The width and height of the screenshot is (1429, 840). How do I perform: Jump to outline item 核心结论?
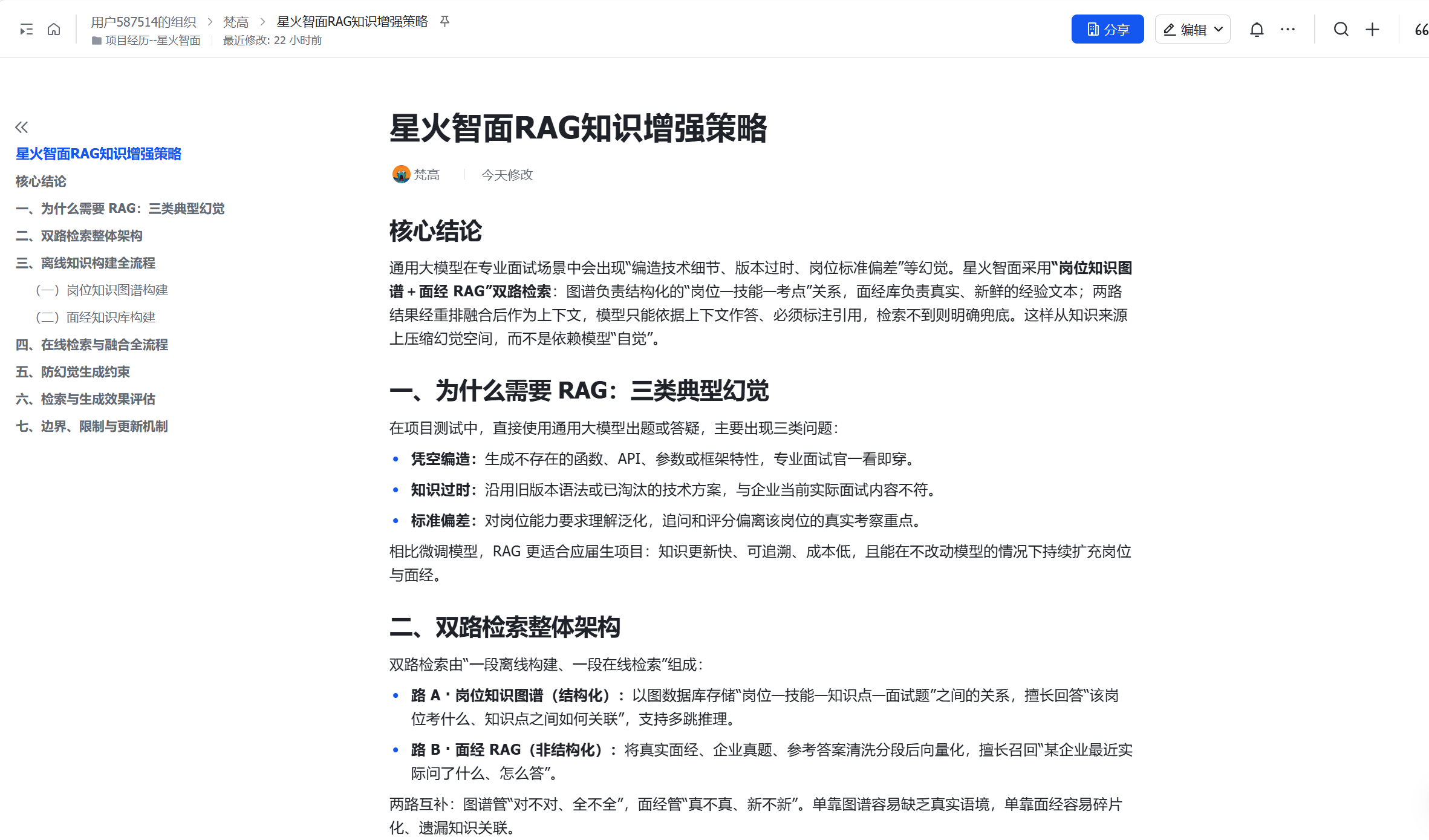41,181
